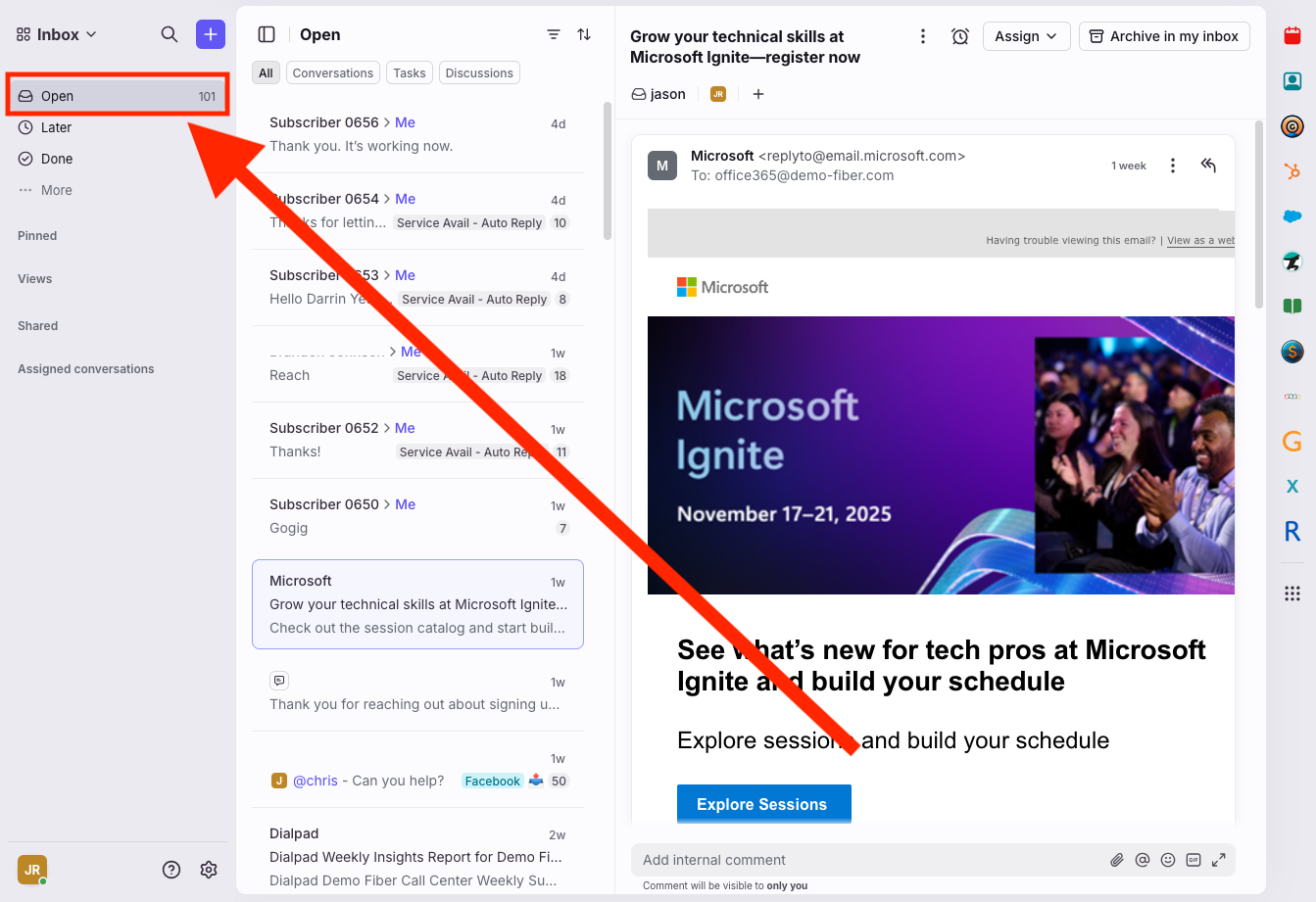Open the conversation filter icon
This screenshot has height=902, width=1316.
click(x=554, y=34)
